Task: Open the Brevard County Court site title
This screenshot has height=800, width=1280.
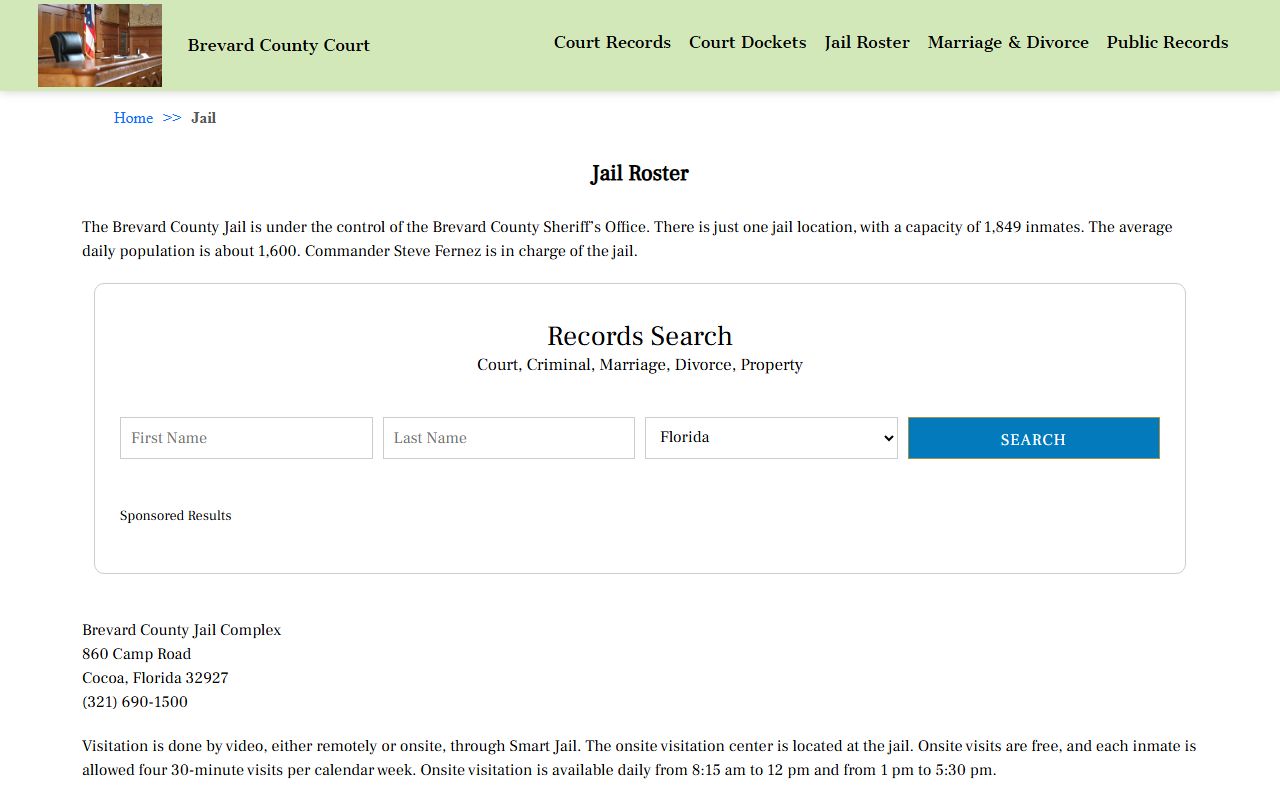Action: [278, 45]
